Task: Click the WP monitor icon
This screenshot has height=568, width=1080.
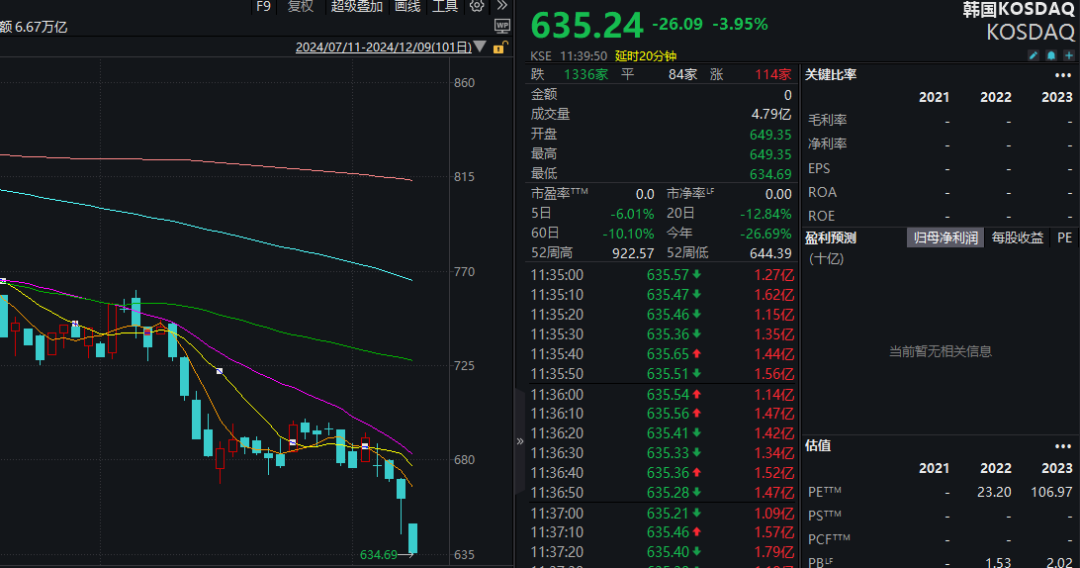Action: 502,27
